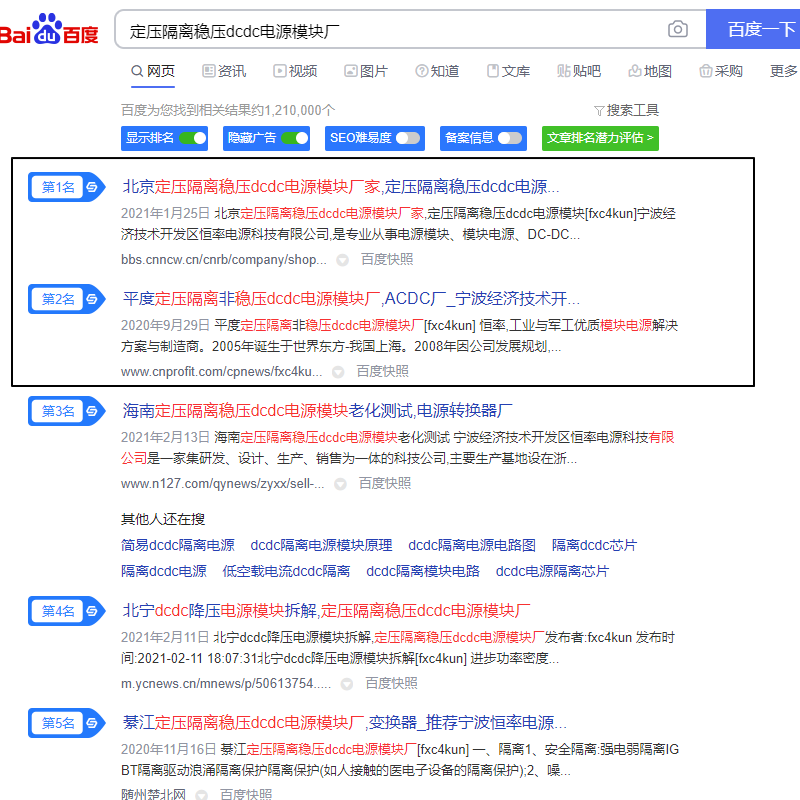Open result 綦江定压隔离稳压dcdc电源模块厂

click(x=344, y=722)
